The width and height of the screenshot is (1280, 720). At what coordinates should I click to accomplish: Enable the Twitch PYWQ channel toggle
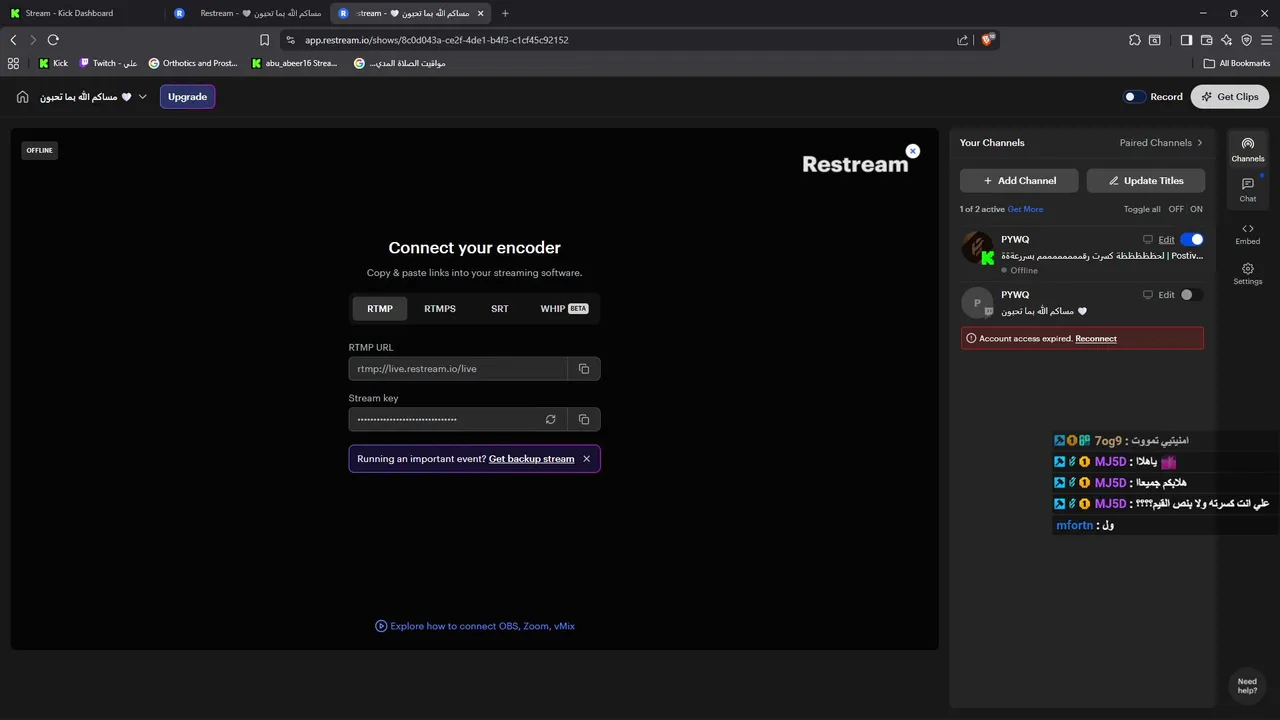point(1192,295)
